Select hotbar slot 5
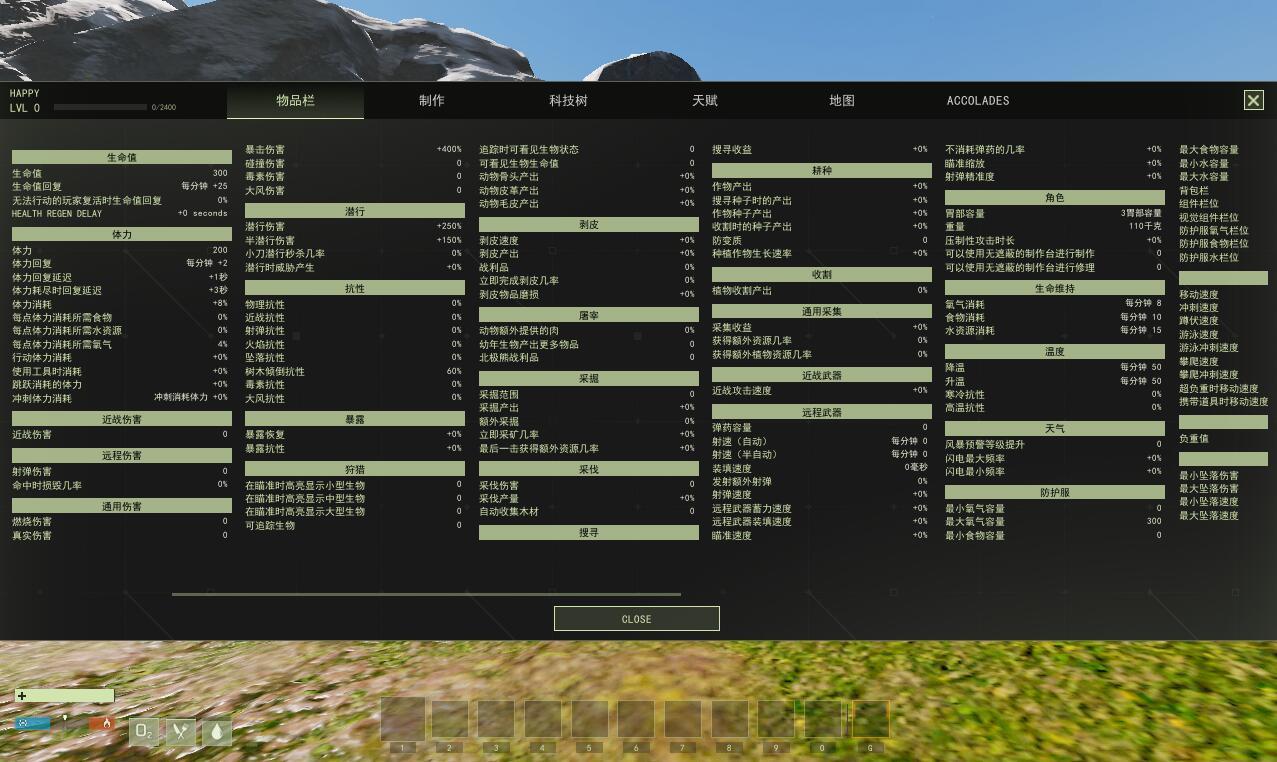This screenshot has height=762, width=1277. click(x=589, y=720)
